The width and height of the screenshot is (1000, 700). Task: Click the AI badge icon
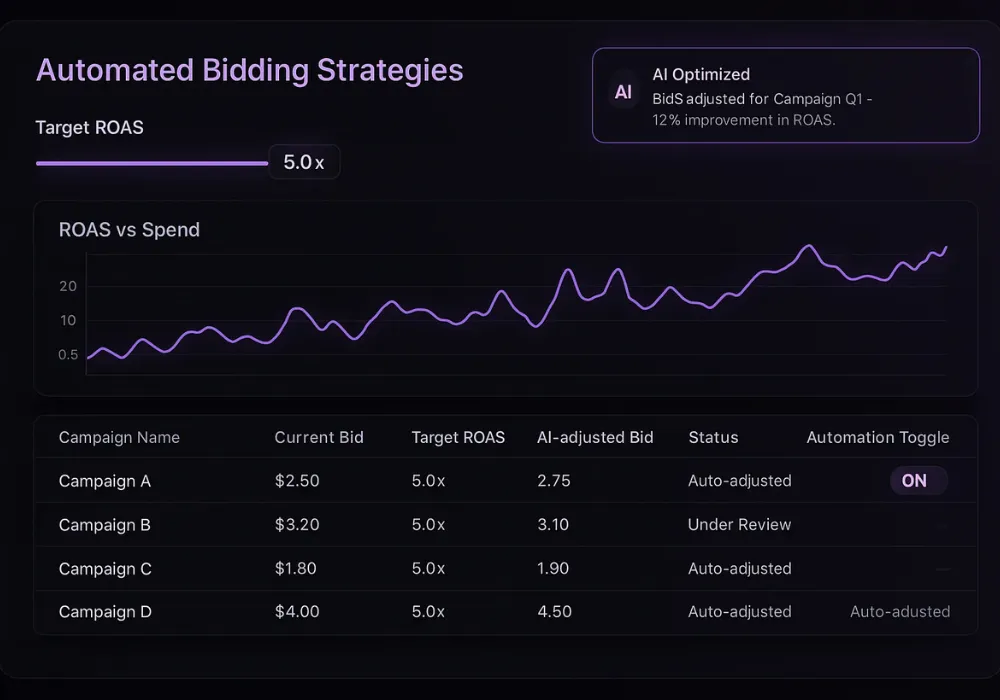[623, 93]
